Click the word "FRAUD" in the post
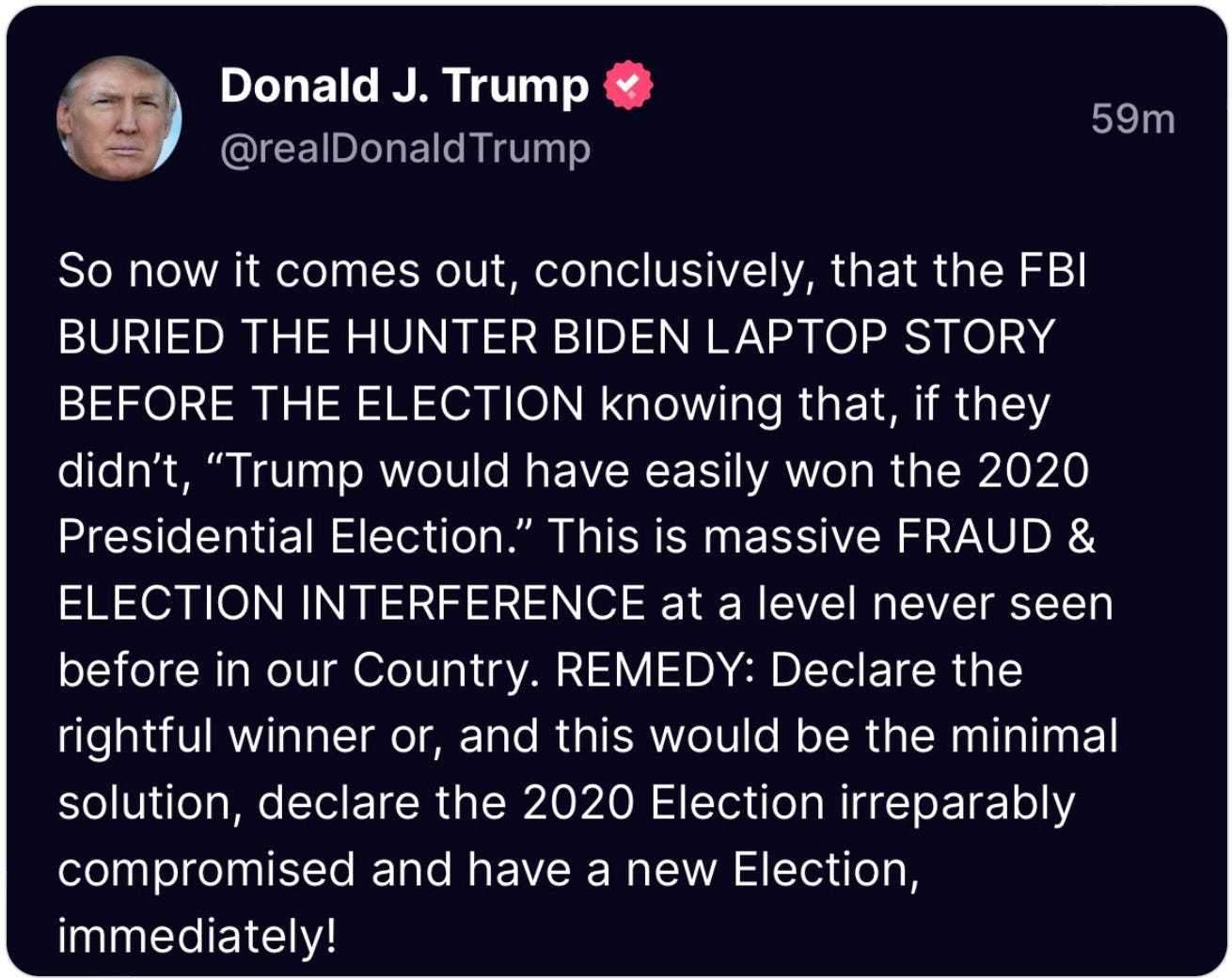 pos(973,537)
